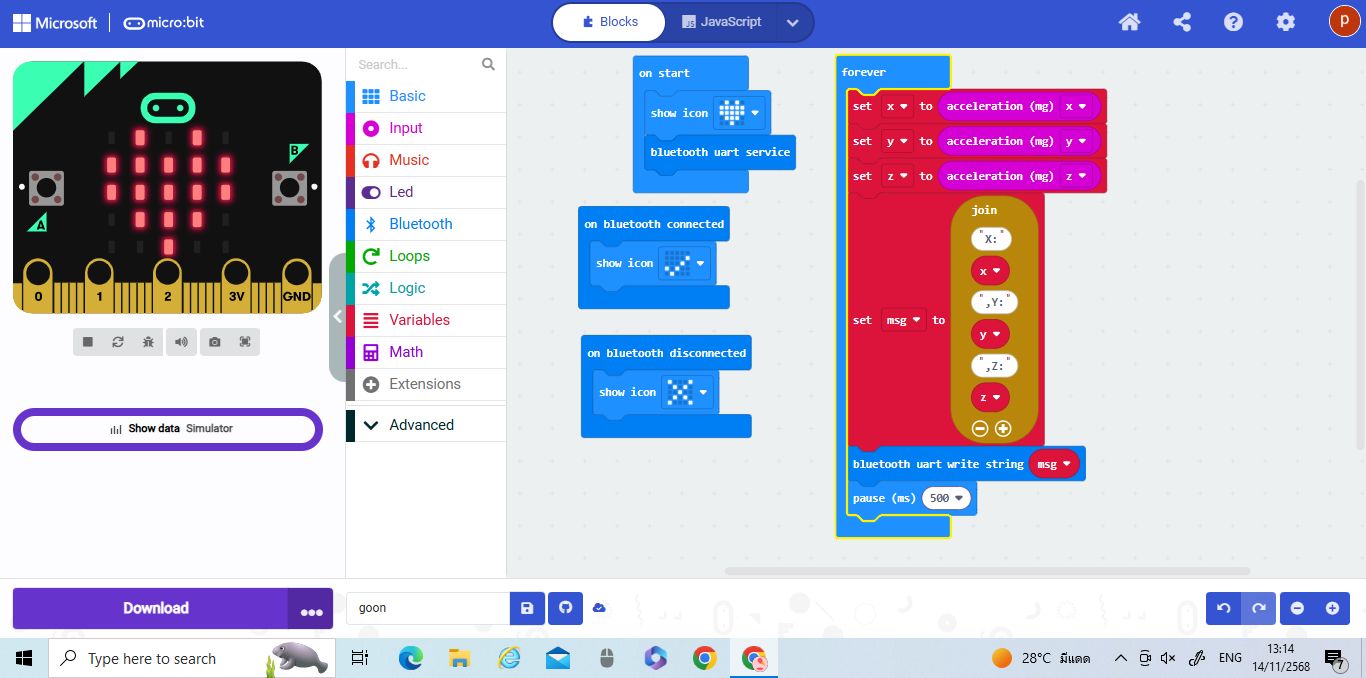Screen dimensions: 1366x678
Task: Zoom in on the blocks workspace
Action: 1332,608
